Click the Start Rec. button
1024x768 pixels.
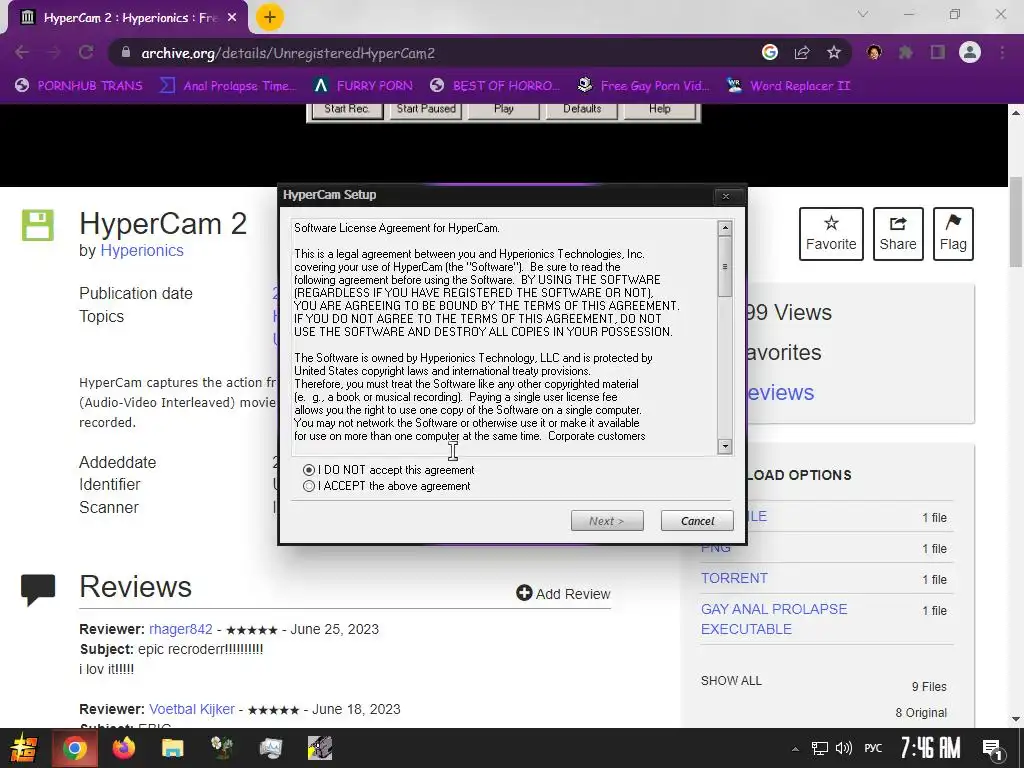347,109
